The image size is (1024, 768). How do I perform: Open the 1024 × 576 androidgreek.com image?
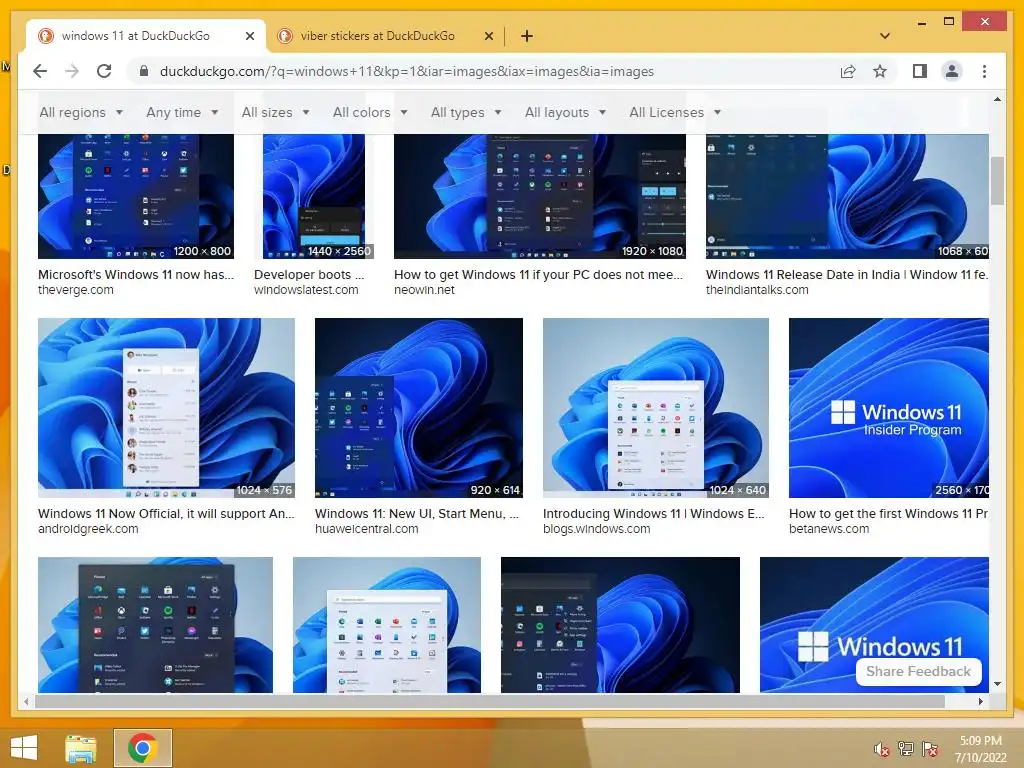point(166,408)
